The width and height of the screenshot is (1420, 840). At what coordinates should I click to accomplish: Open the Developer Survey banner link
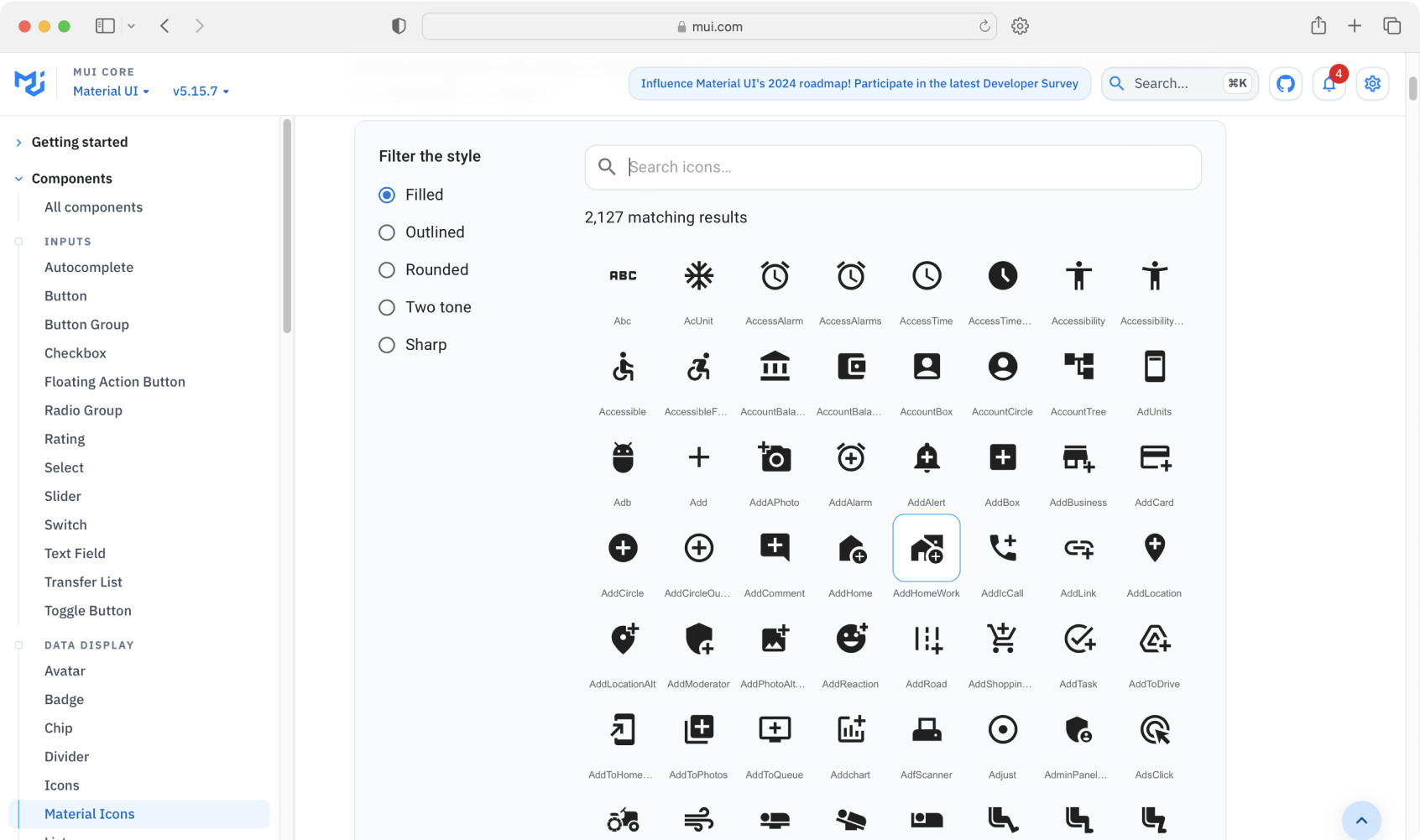tap(859, 84)
